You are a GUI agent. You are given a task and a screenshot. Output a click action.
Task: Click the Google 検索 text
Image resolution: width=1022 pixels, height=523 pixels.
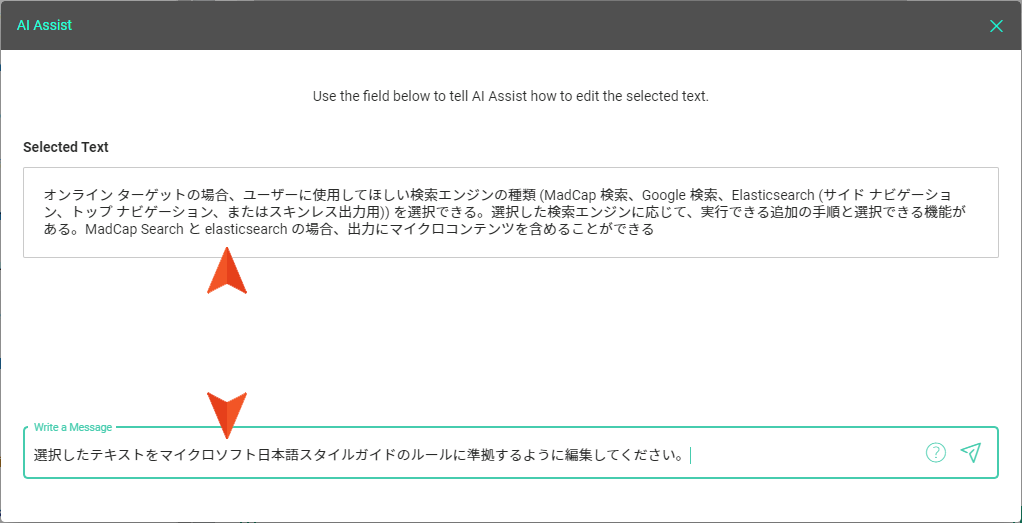[680, 195]
